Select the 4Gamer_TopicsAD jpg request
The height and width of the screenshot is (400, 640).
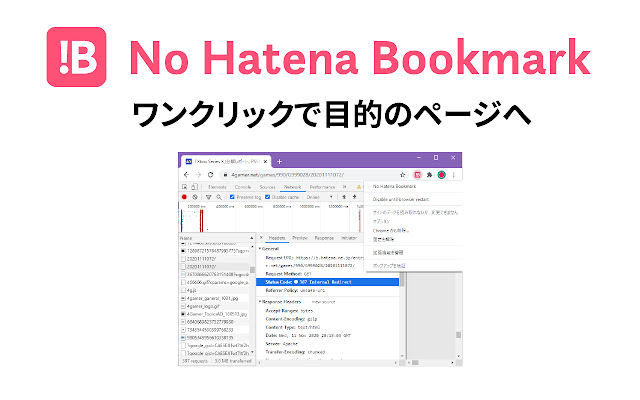[x=214, y=314]
